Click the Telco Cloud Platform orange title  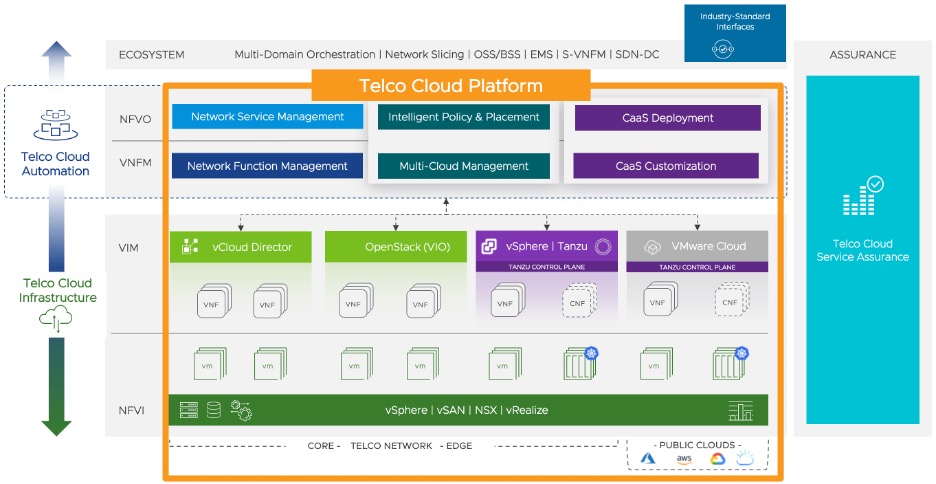451,85
